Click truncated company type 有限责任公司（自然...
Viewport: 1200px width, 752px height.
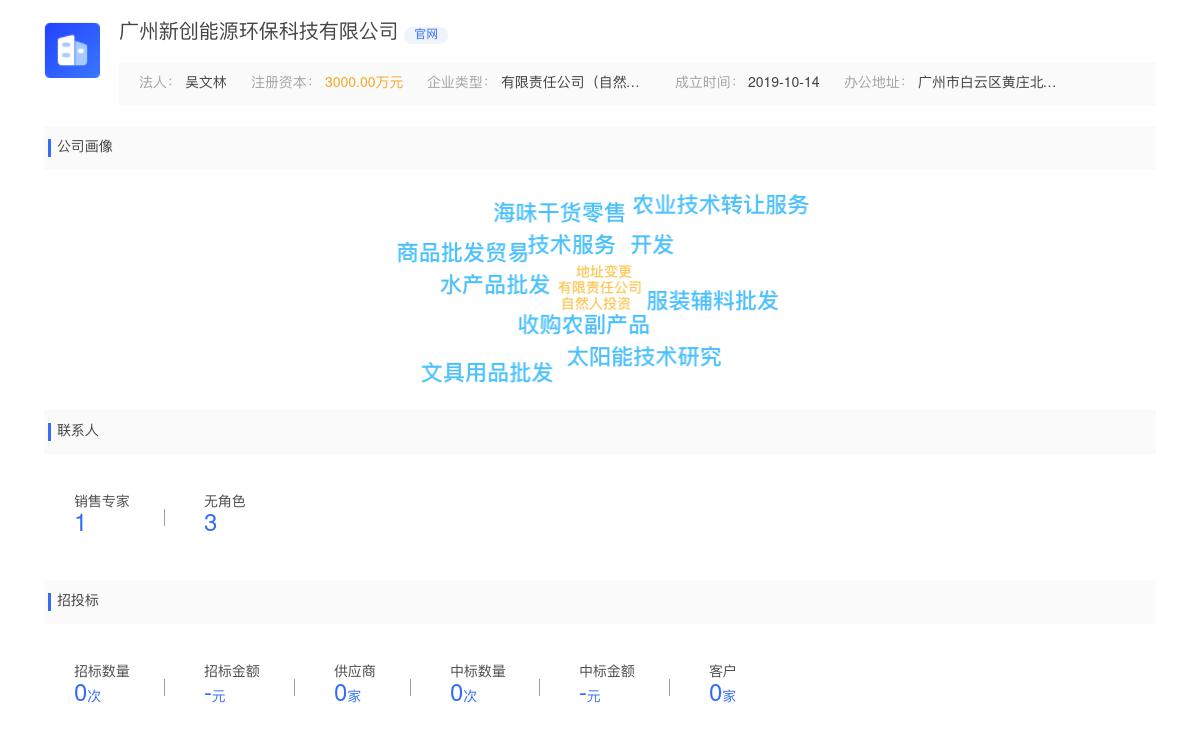point(570,83)
